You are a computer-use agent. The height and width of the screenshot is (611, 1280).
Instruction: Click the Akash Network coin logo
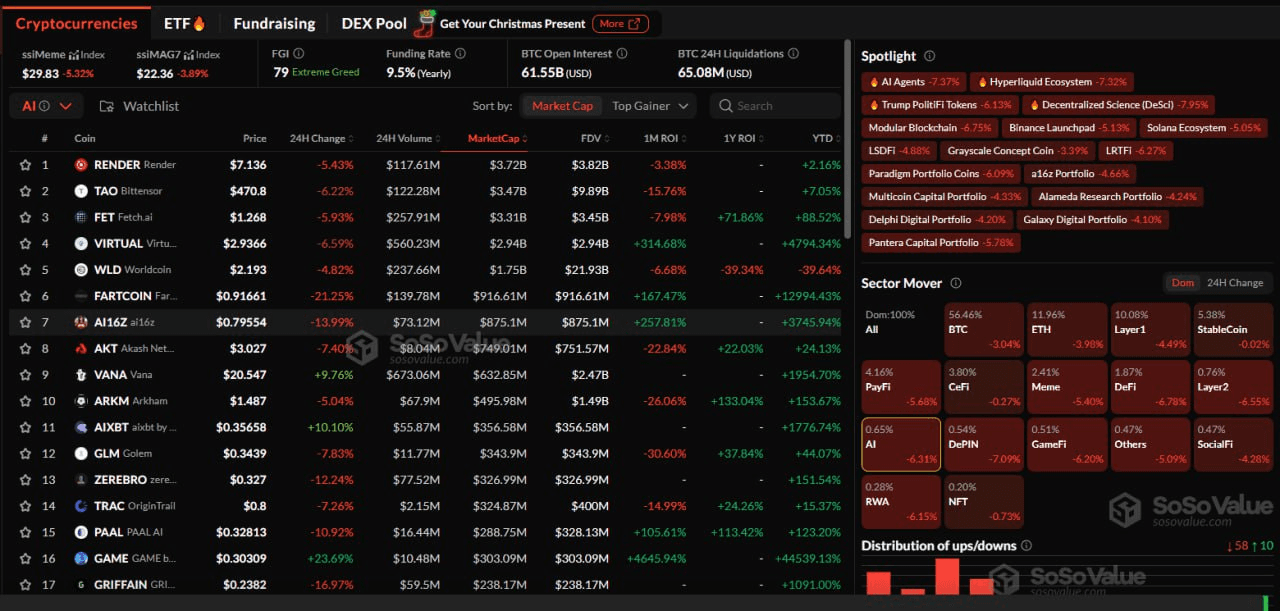click(x=81, y=349)
